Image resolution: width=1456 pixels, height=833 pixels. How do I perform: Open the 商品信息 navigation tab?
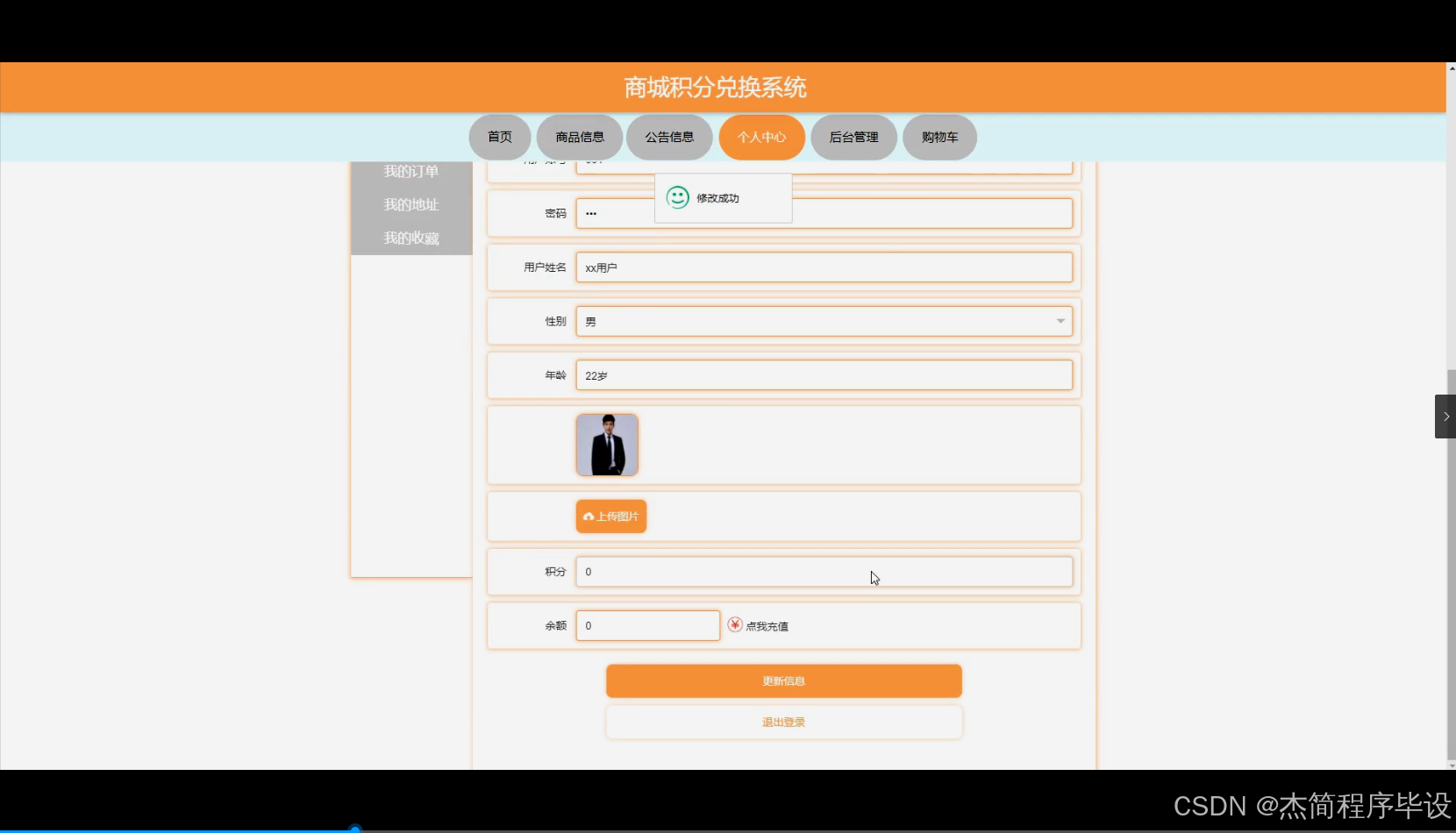(580, 137)
